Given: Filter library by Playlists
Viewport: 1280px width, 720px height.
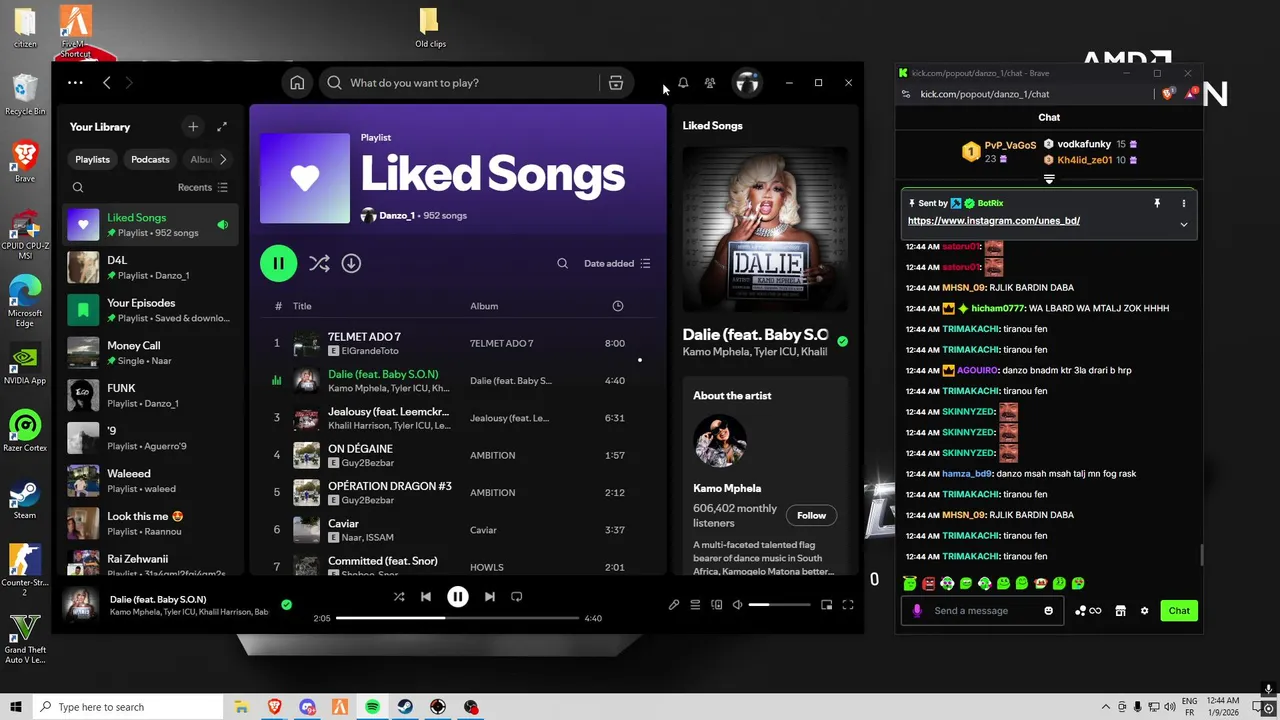Looking at the screenshot, I should (92, 159).
